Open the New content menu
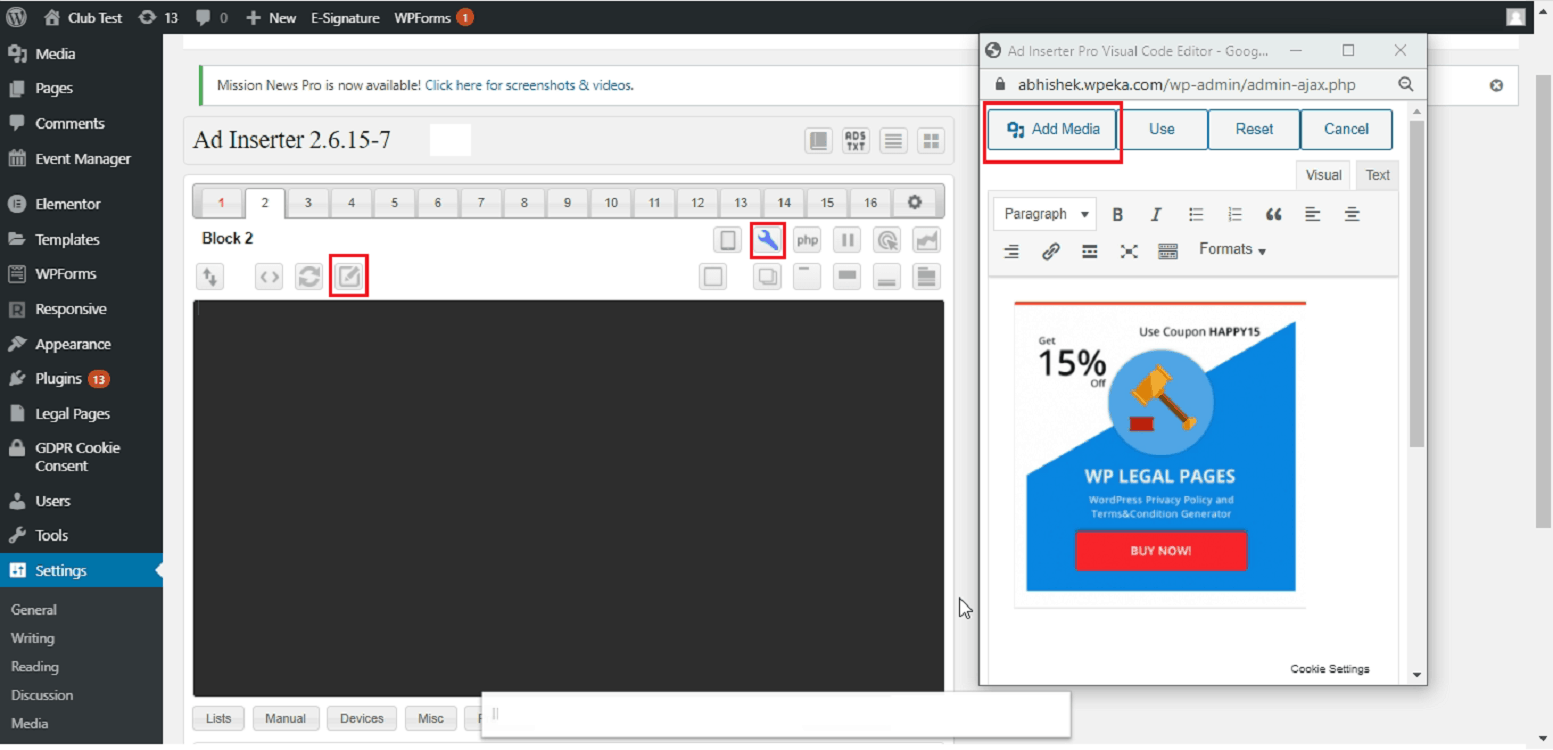The image size is (1553, 750). pyautogui.click(x=272, y=18)
